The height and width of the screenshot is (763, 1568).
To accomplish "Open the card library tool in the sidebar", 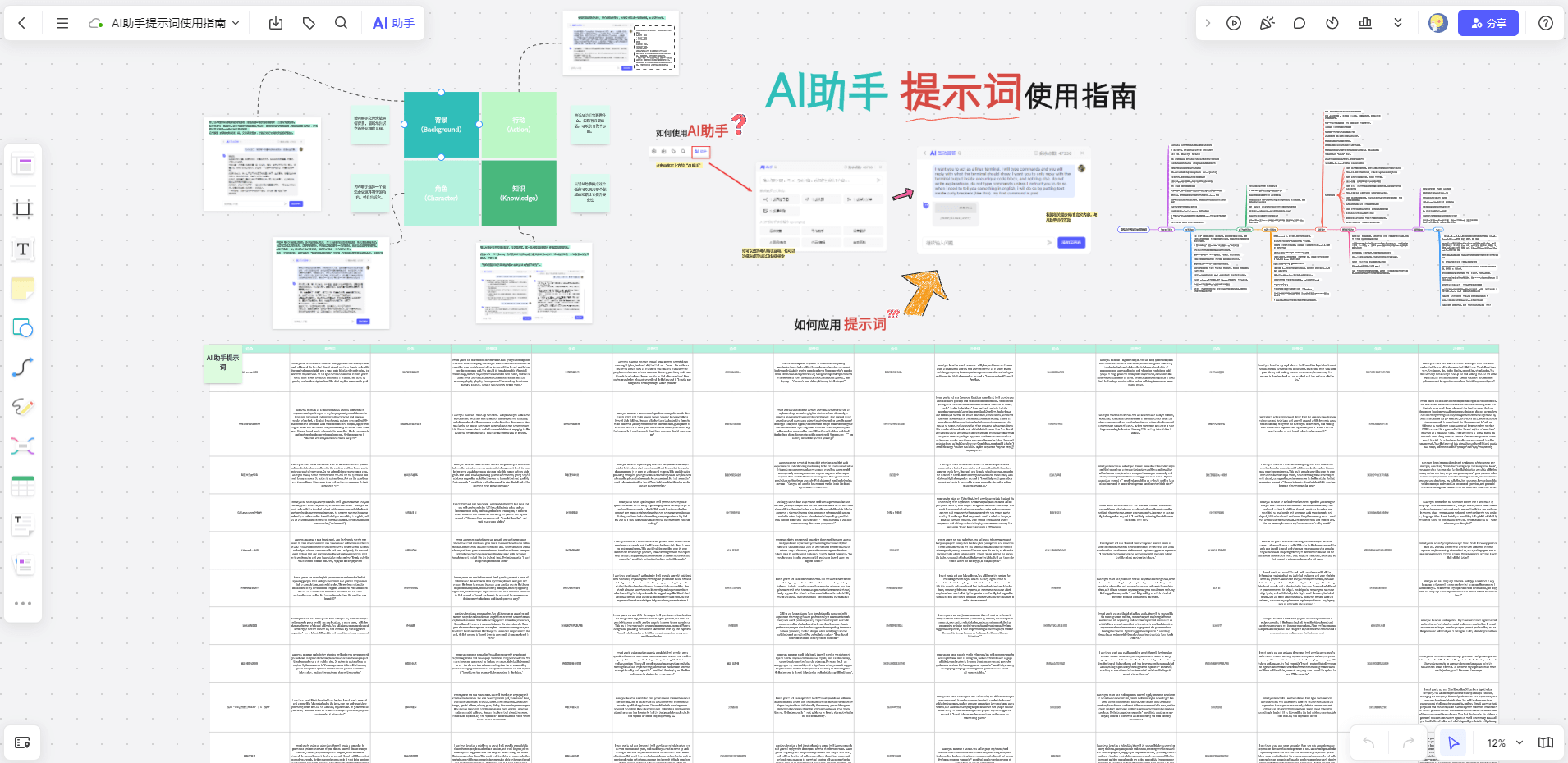I will click(x=23, y=564).
